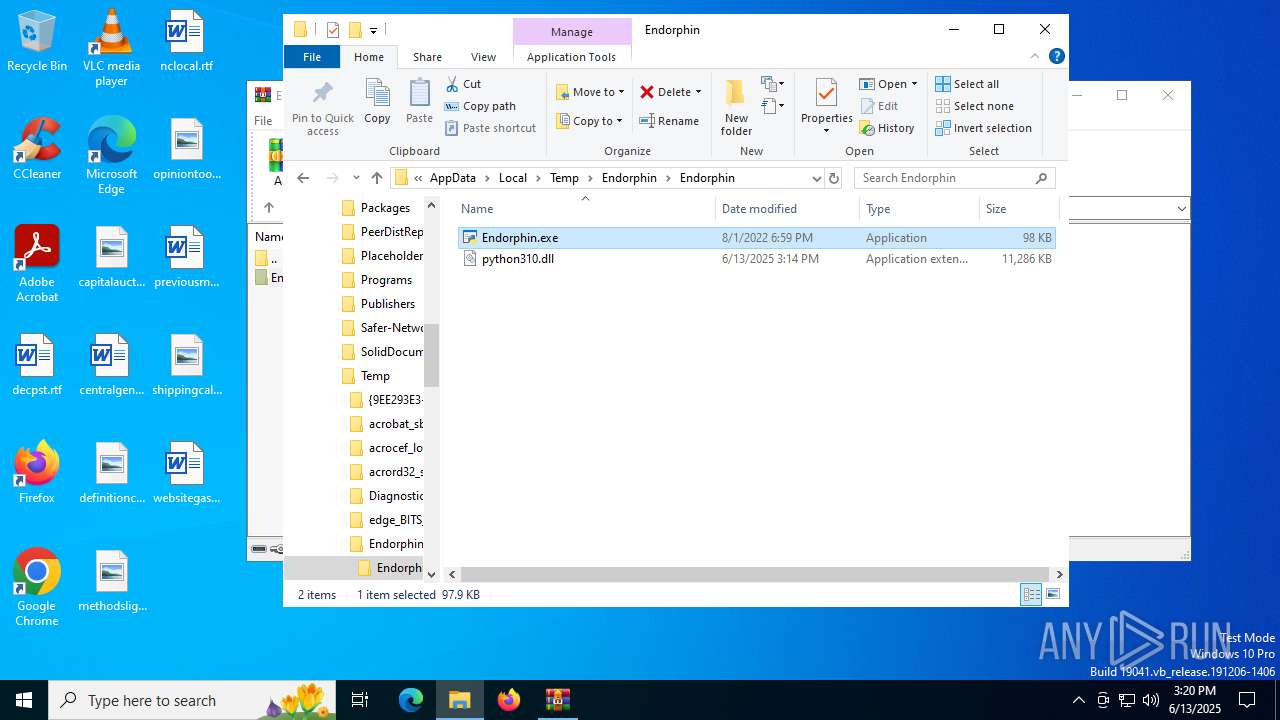Go back with the left arrow
This screenshot has width=1280, height=720.
point(304,178)
